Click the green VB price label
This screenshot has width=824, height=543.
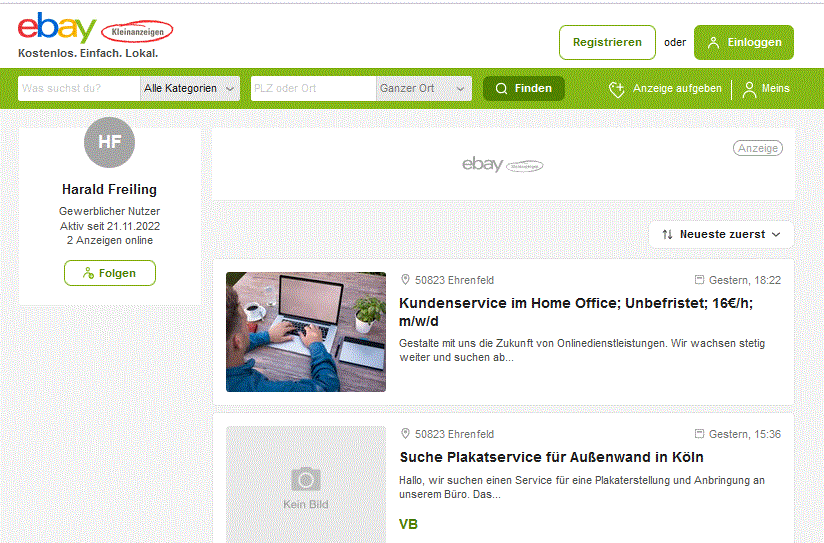coord(408,524)
